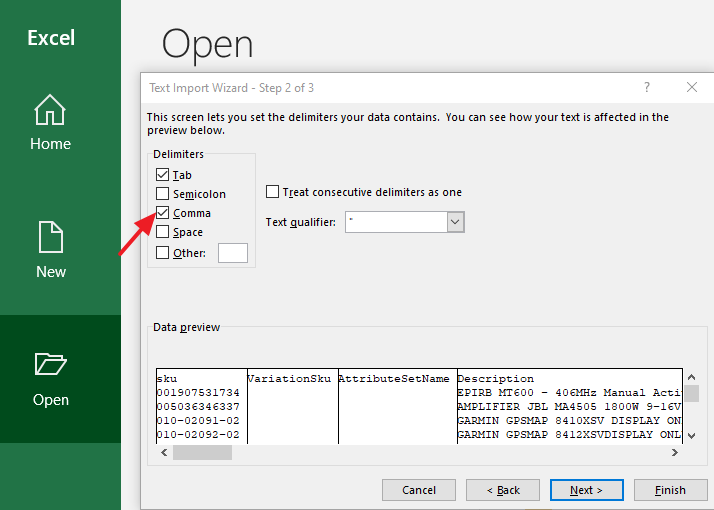Click the Excel title in the sidebar
Screen dimensions: 714x510
[x=51, y=38]
